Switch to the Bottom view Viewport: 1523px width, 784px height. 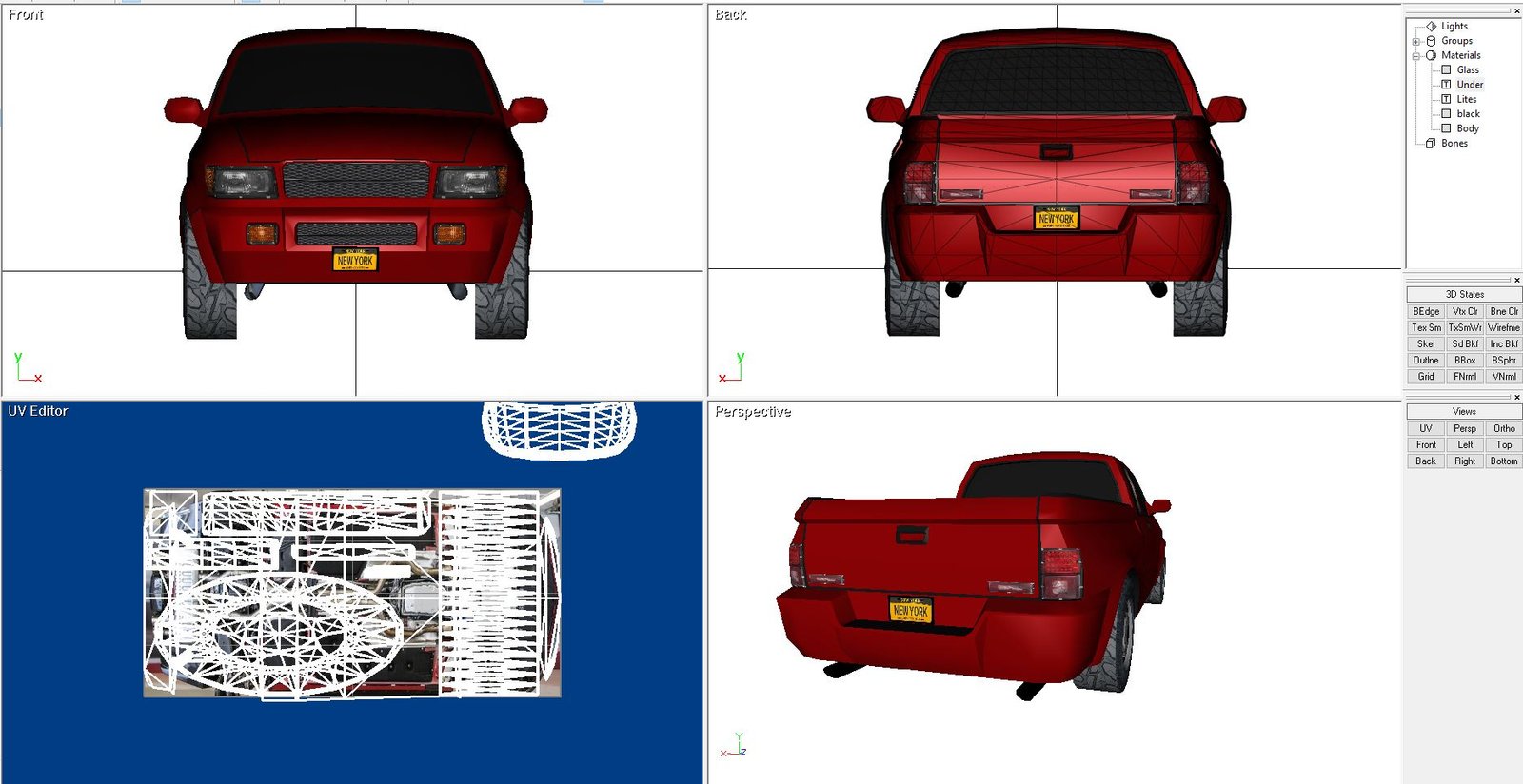[x=1504, y=461]
